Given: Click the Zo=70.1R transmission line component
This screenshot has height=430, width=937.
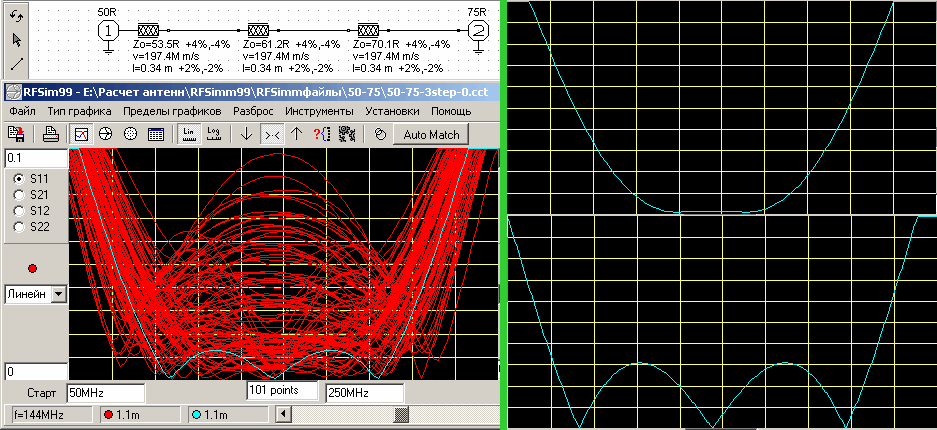Looking at the screenshot, I should [x=369, y=30].
